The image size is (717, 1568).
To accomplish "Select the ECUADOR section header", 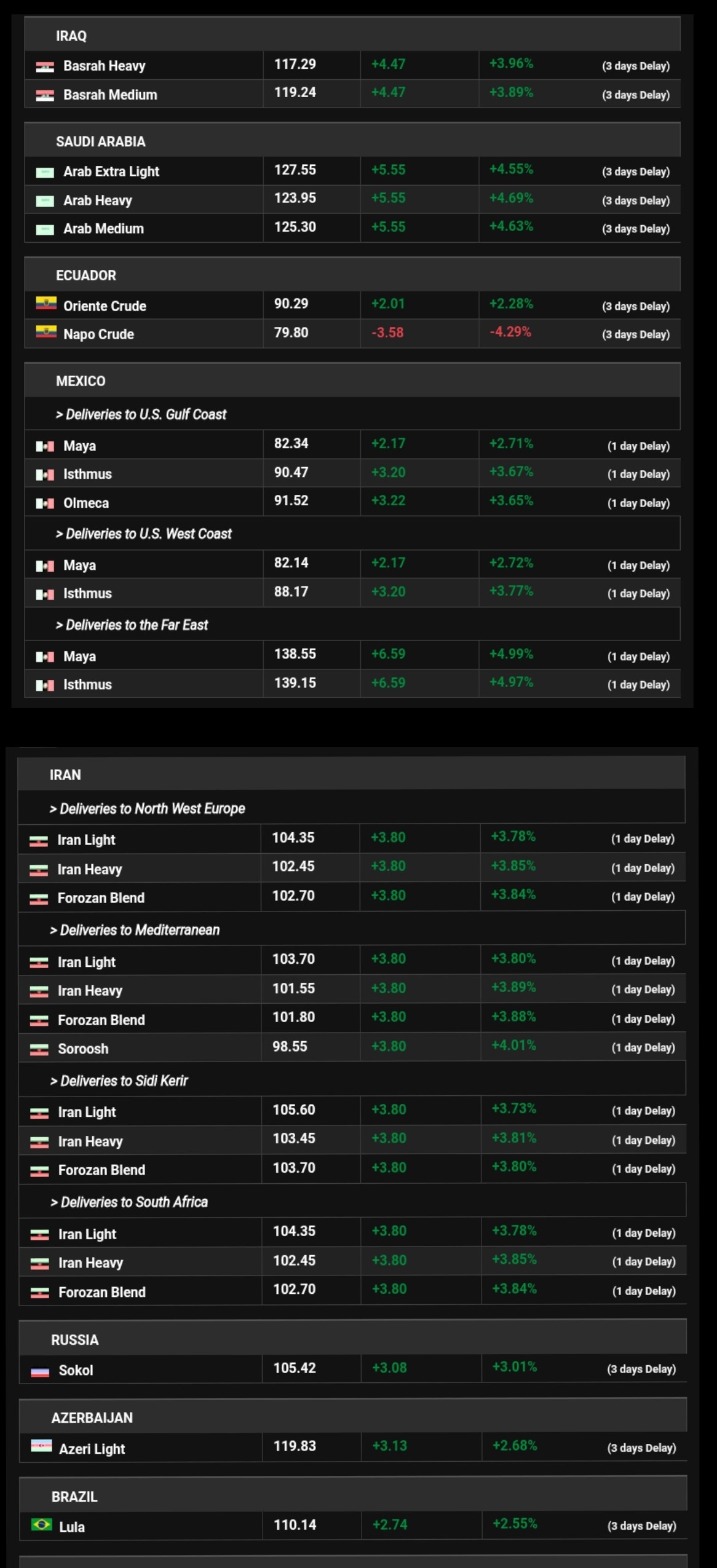I will pos(86,276).
